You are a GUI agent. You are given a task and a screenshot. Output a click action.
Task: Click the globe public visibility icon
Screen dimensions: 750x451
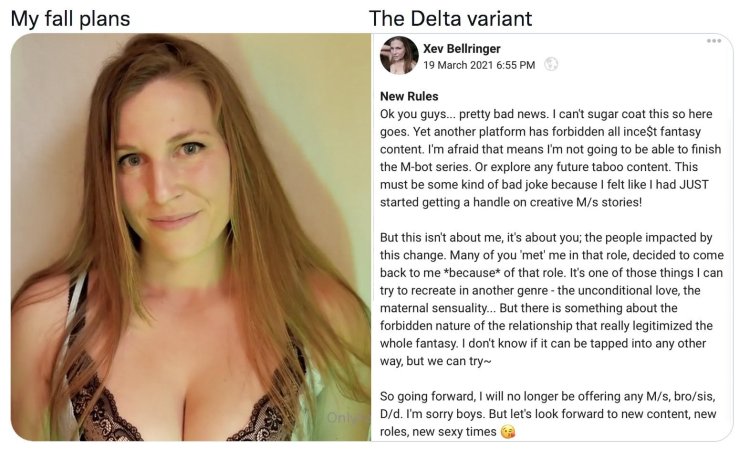pyautogui.click(x=551, y=65)
